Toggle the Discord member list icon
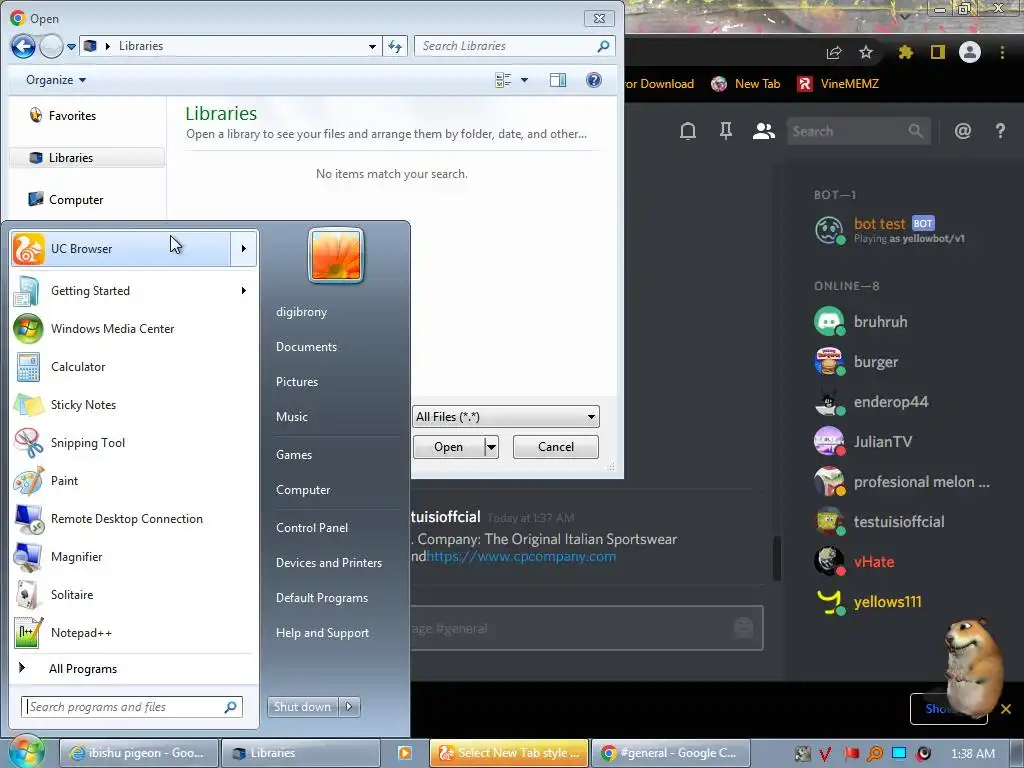 point(763,131)
